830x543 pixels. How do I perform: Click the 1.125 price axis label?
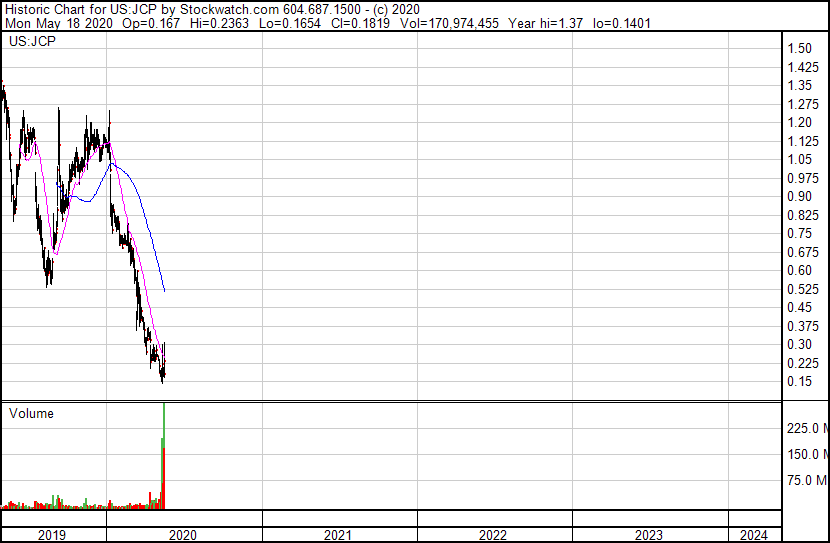point(803,141)
